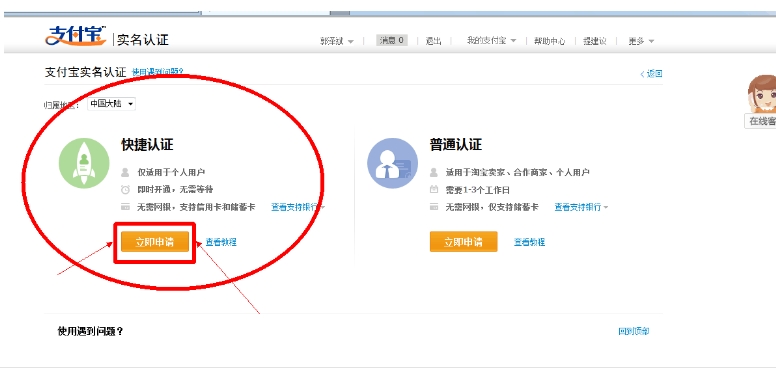Viewport: 776px width, 368px height.
Task: Click the 普通认证 heading
Action: 456,145
